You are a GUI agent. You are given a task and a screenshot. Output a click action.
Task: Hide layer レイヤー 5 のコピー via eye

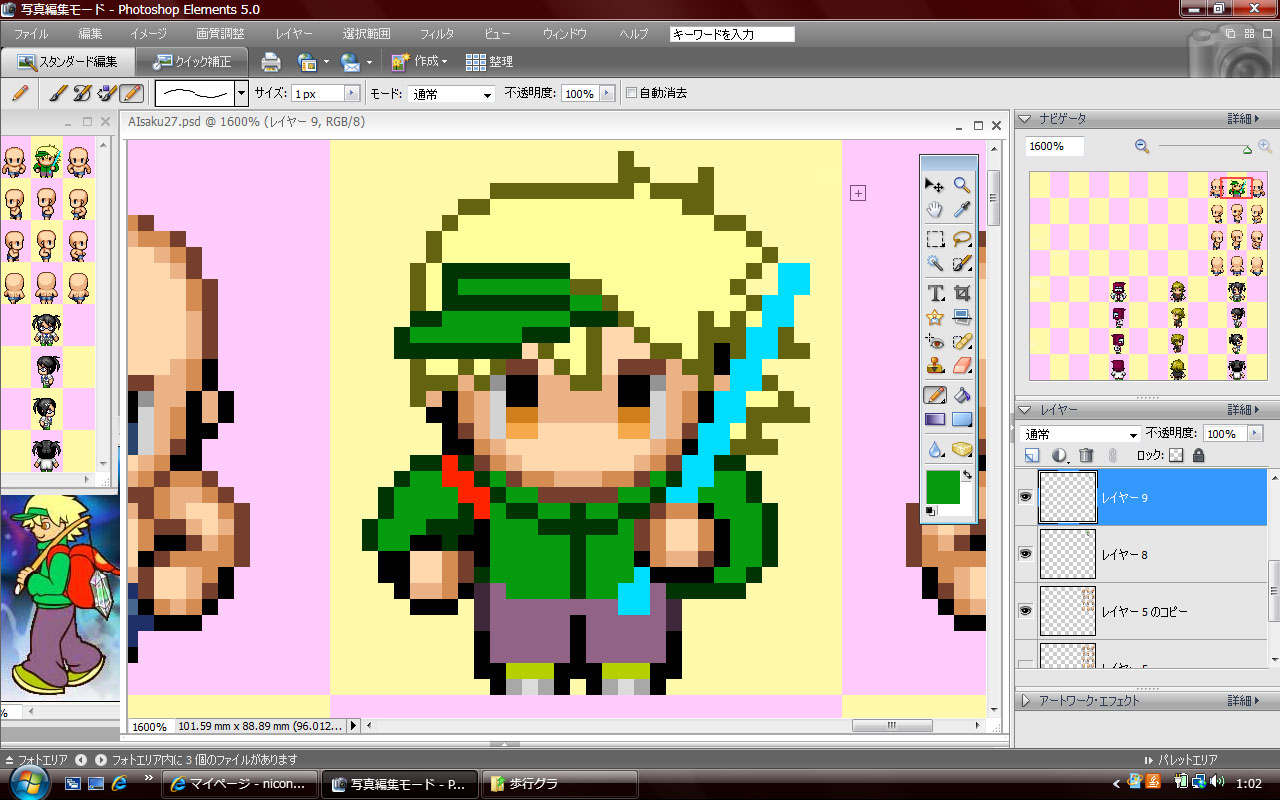pos(1025,610)
